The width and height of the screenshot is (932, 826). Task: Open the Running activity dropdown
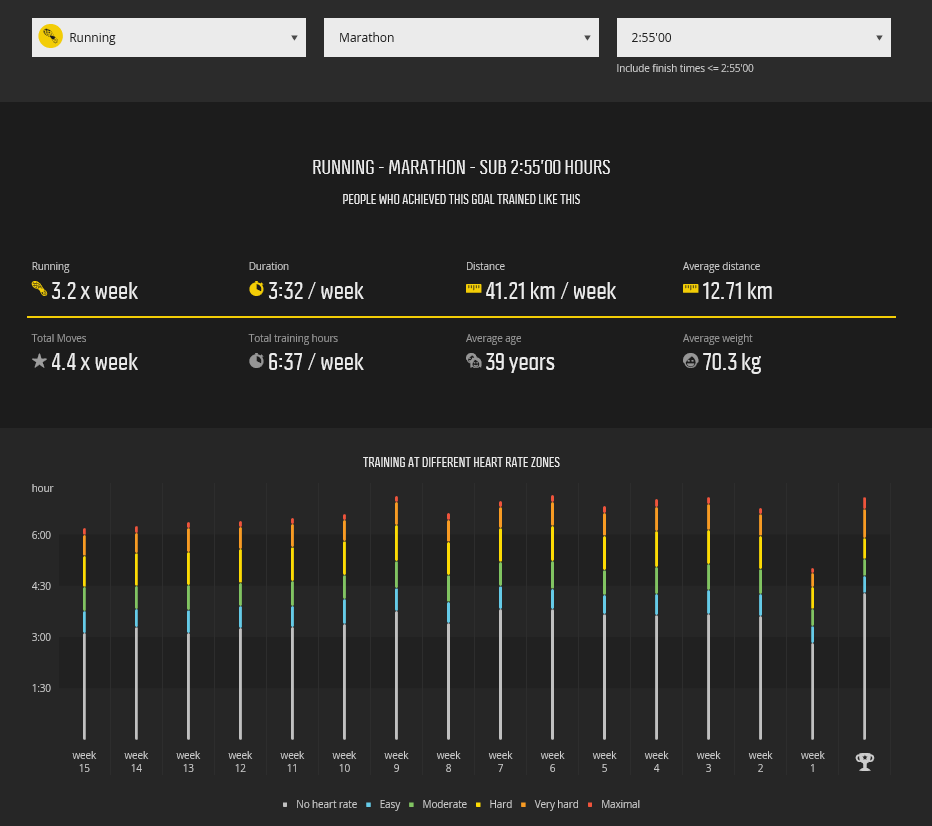[x=169, y=37]
